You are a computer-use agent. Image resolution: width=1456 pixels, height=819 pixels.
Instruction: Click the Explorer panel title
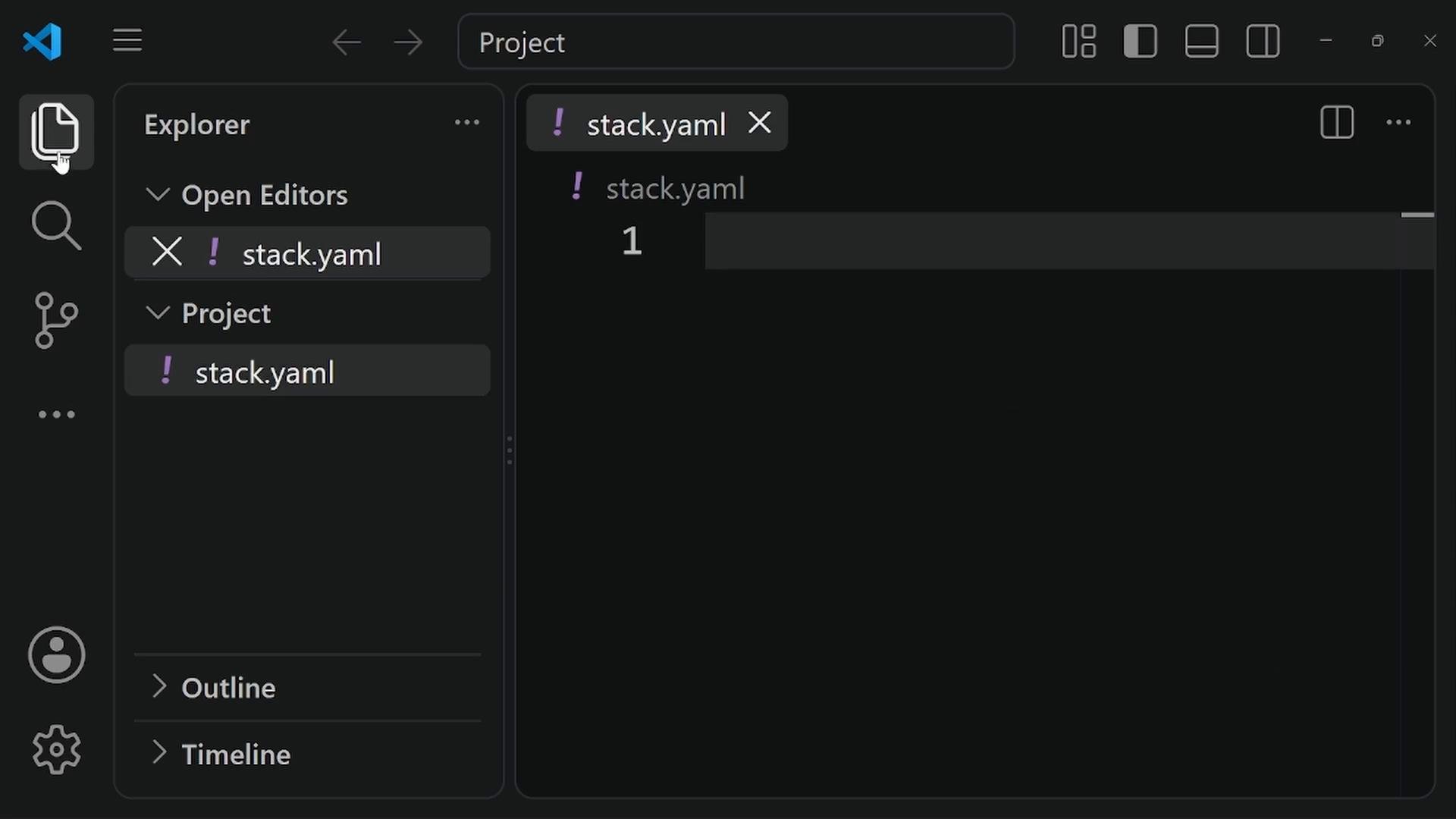coord(196,124)
